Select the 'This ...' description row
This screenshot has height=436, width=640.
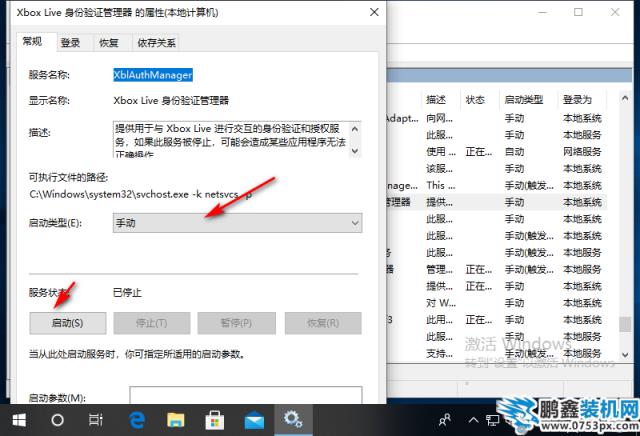click(x=440, y=185)
